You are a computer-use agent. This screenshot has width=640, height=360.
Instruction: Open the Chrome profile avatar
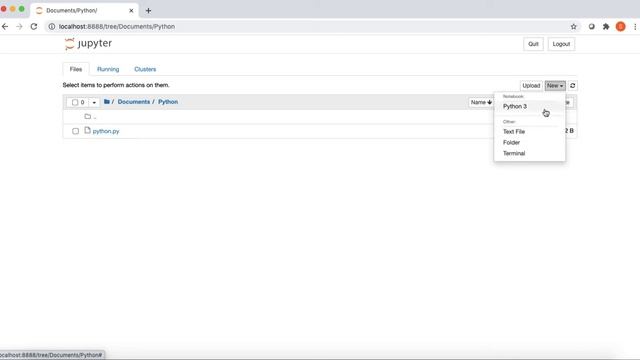[x=620, y=27]
